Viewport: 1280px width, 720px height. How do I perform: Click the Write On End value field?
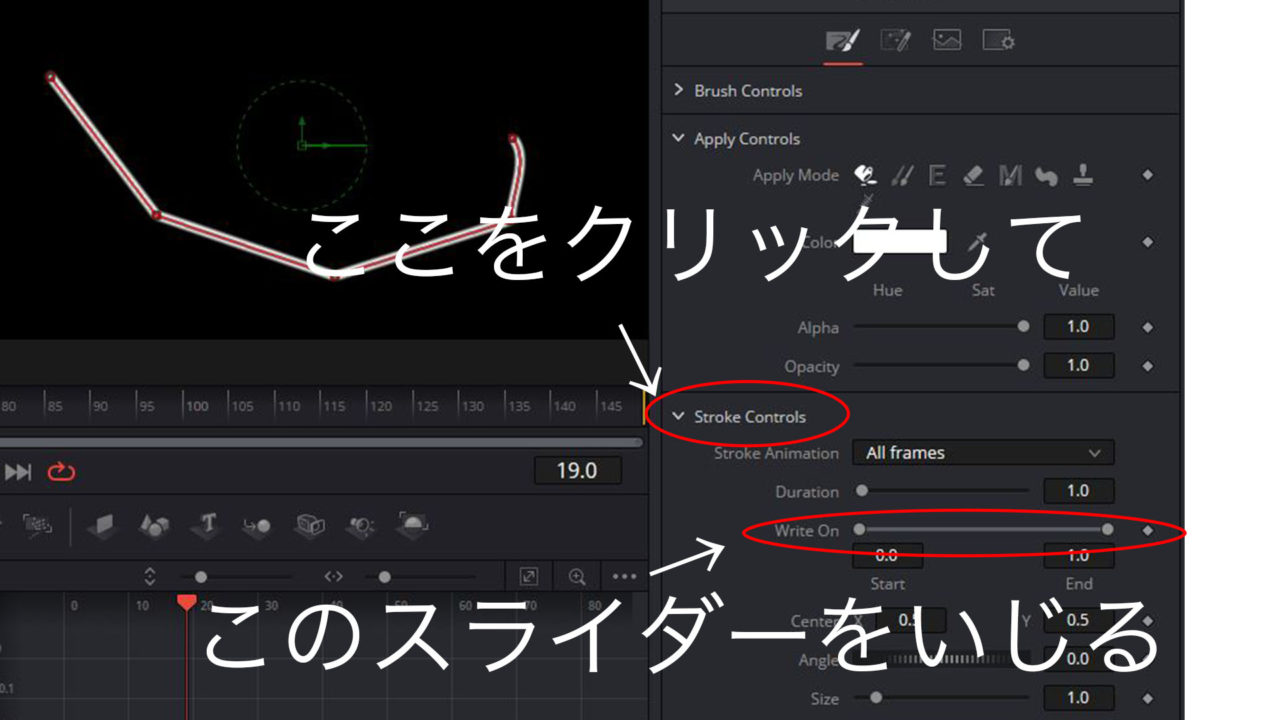pos(1078,555)
